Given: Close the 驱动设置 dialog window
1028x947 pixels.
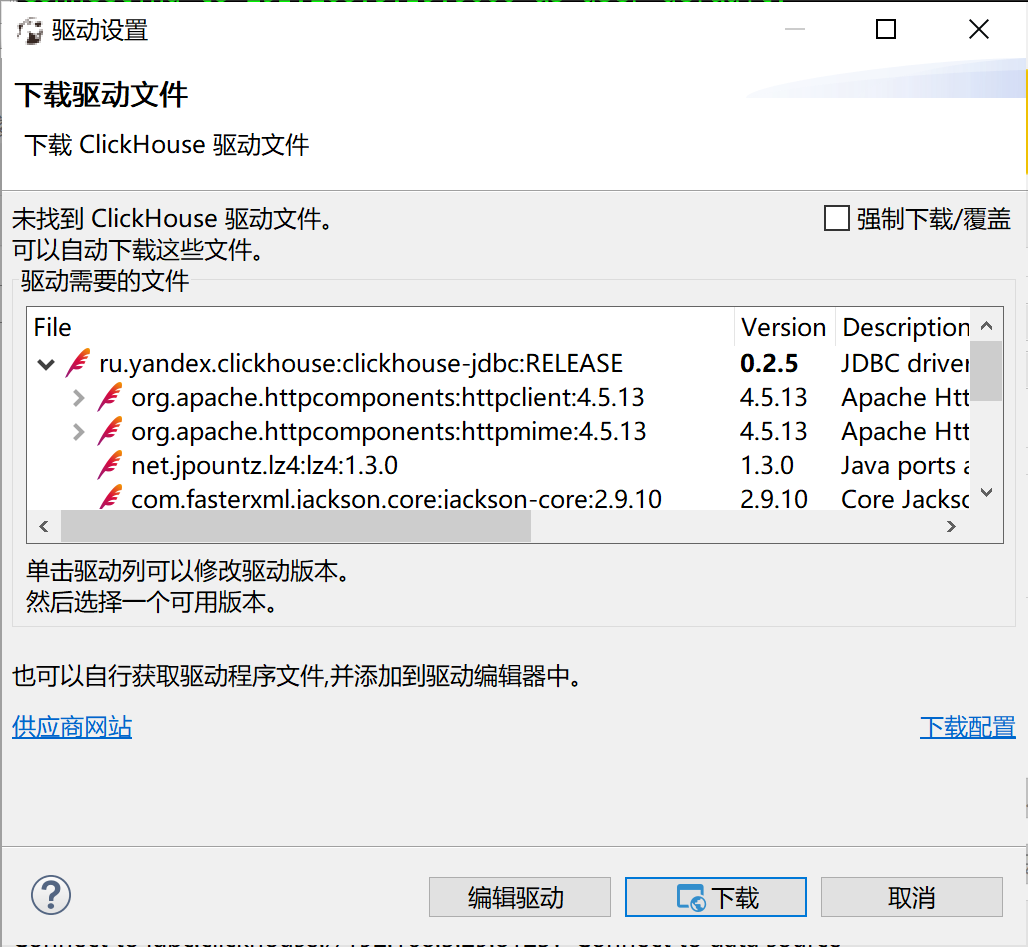Looking at the screenshot, I should (x=979, y=29).
